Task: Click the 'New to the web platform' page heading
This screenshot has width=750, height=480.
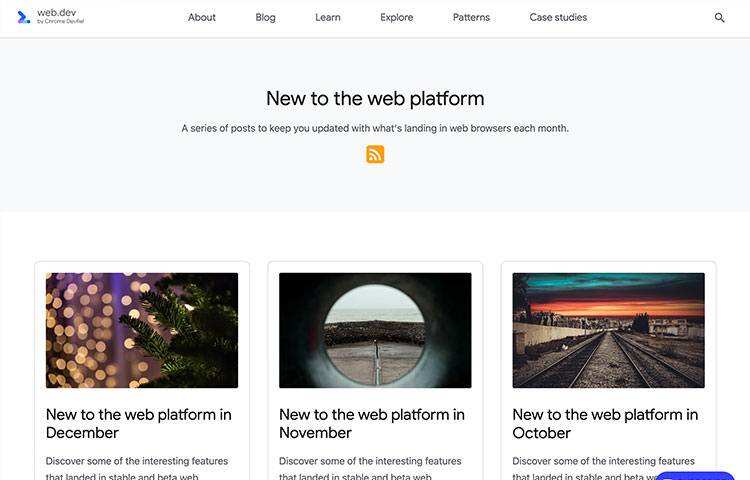Action: (375, 99)
